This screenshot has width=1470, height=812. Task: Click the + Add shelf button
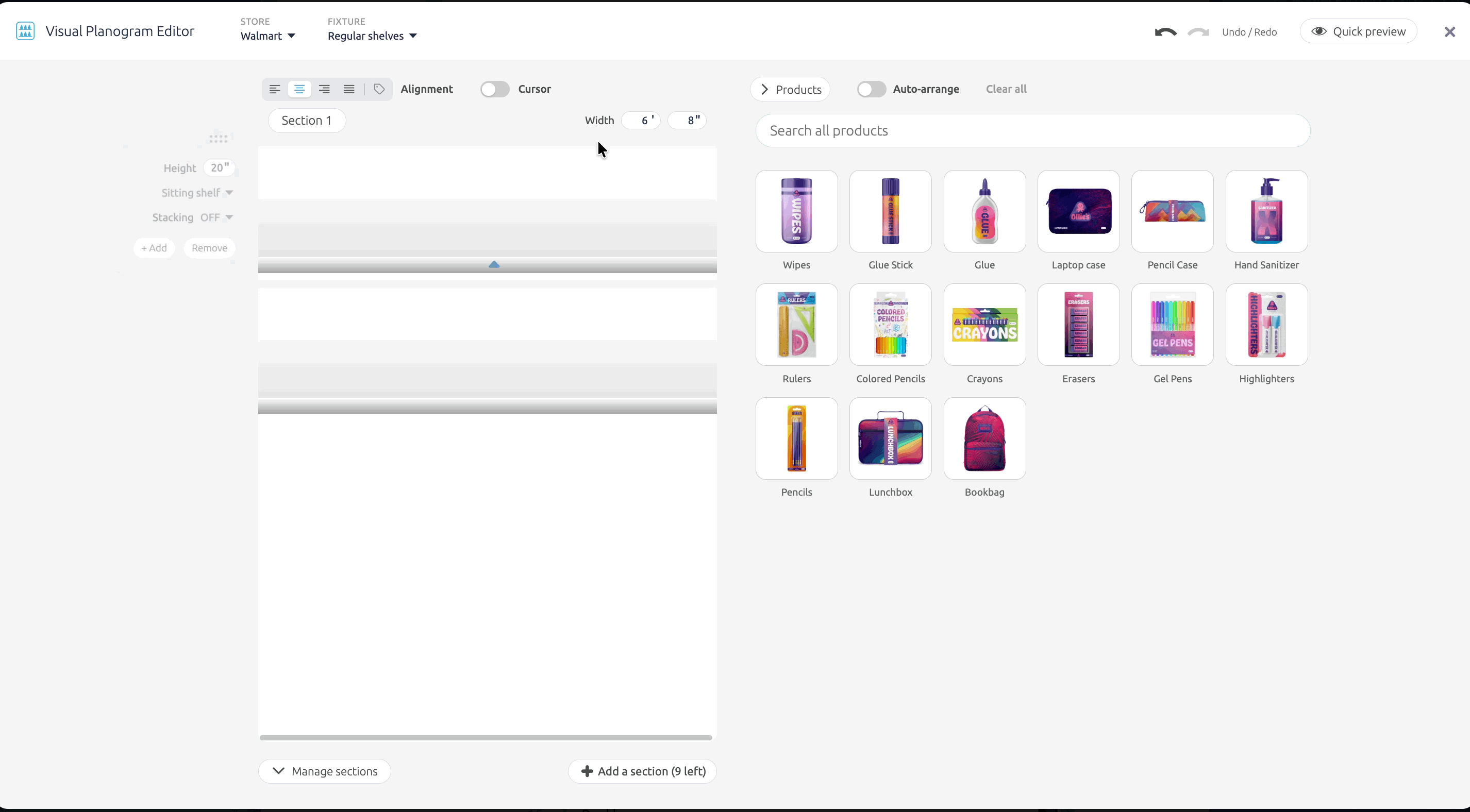154,248
